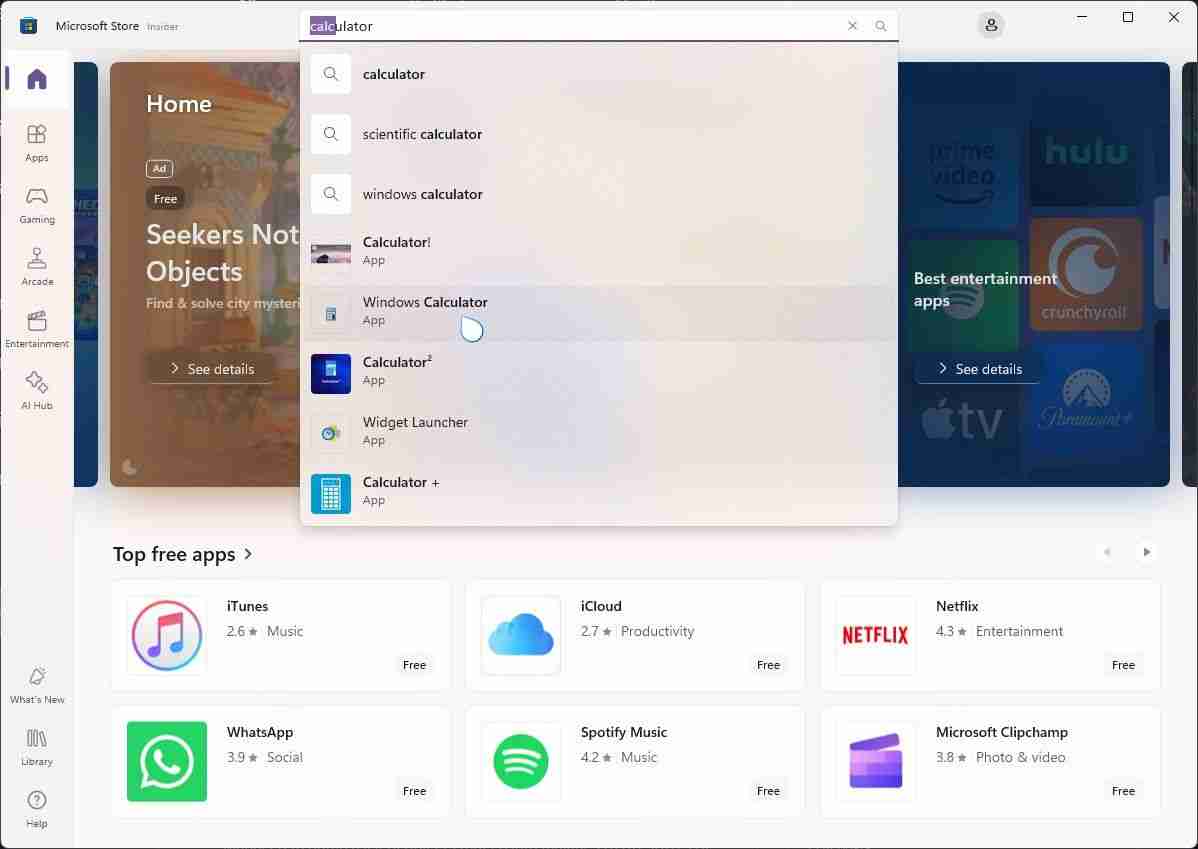Screen dimensions: 1198x849
Task: Click the next carousel arrow
Action: tap(1146, 552)
